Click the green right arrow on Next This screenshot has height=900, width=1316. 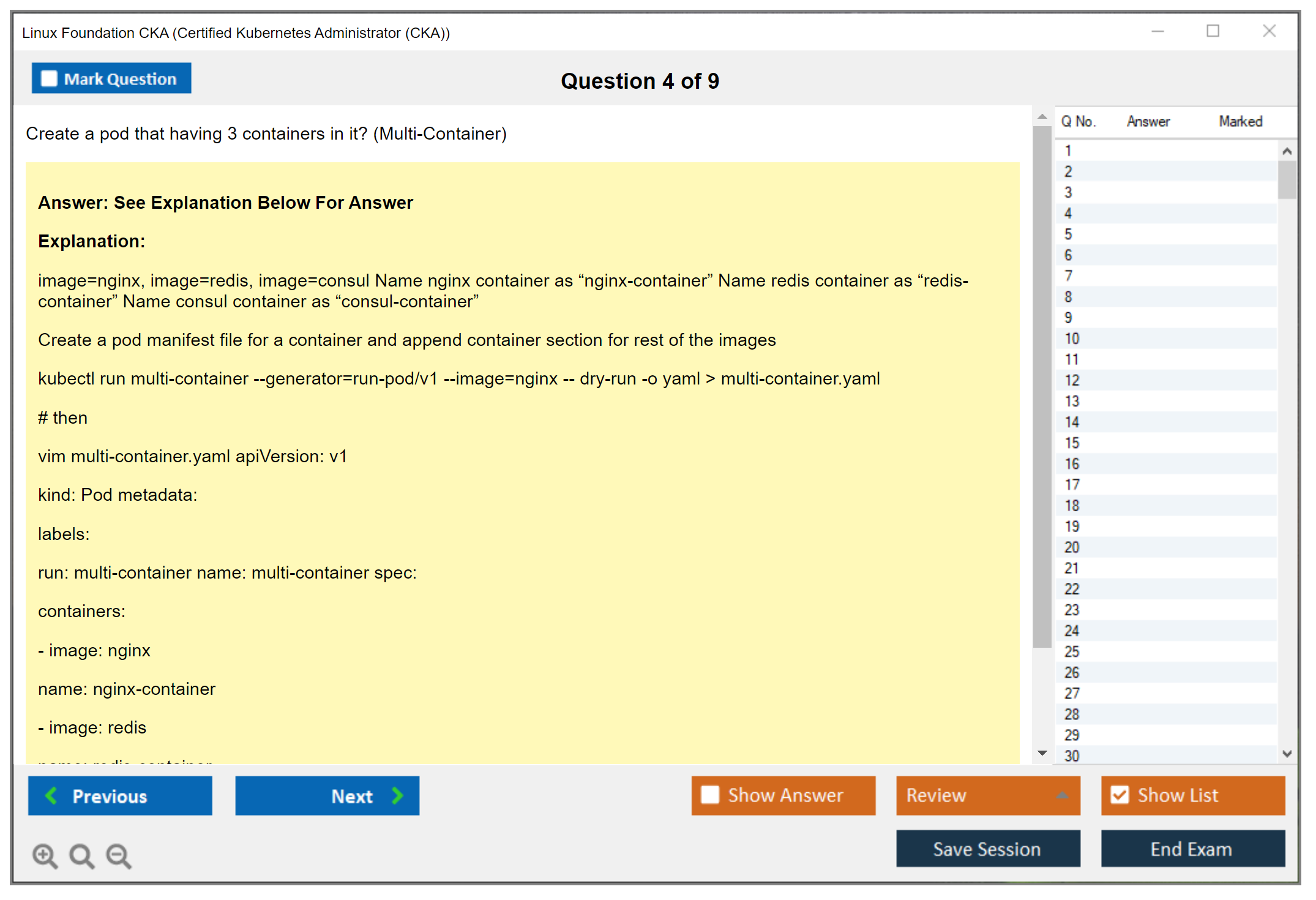pyautogui.click(x=397, y=795)
